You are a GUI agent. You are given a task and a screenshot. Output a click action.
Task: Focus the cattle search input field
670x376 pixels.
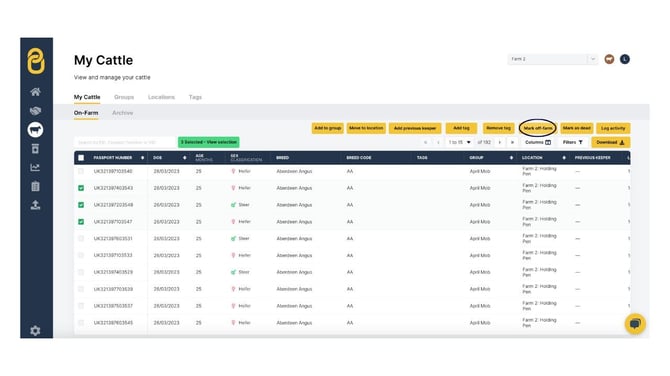[125, 142]
